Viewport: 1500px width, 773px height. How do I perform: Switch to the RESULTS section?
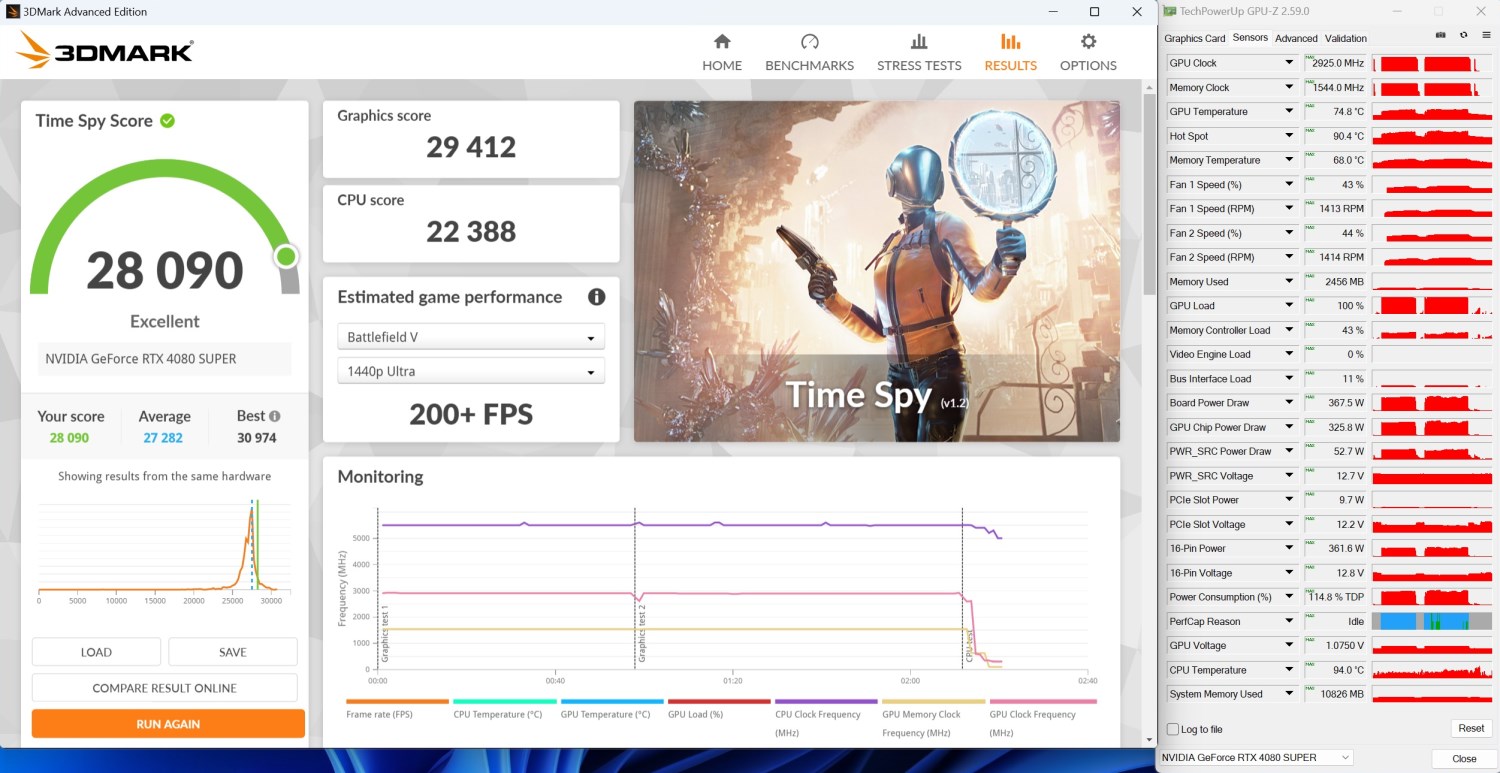pos(1011,53)
